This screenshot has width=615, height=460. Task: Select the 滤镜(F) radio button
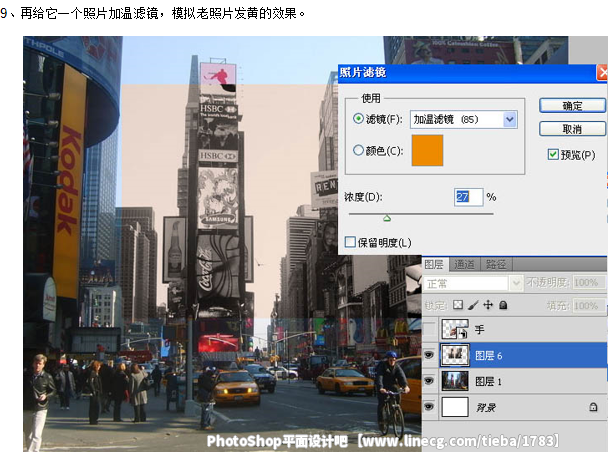tap(358, 118)
